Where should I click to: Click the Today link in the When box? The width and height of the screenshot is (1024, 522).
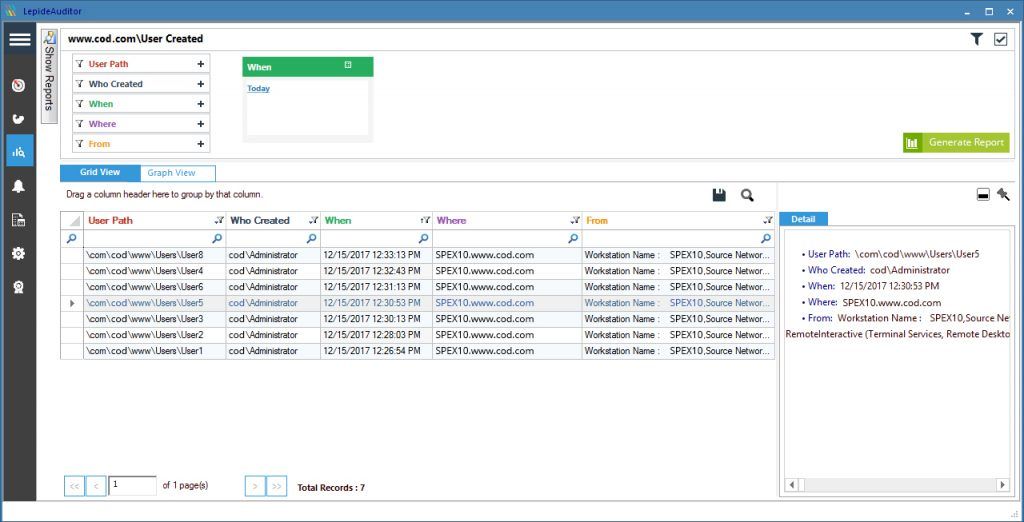pos(258,89)
